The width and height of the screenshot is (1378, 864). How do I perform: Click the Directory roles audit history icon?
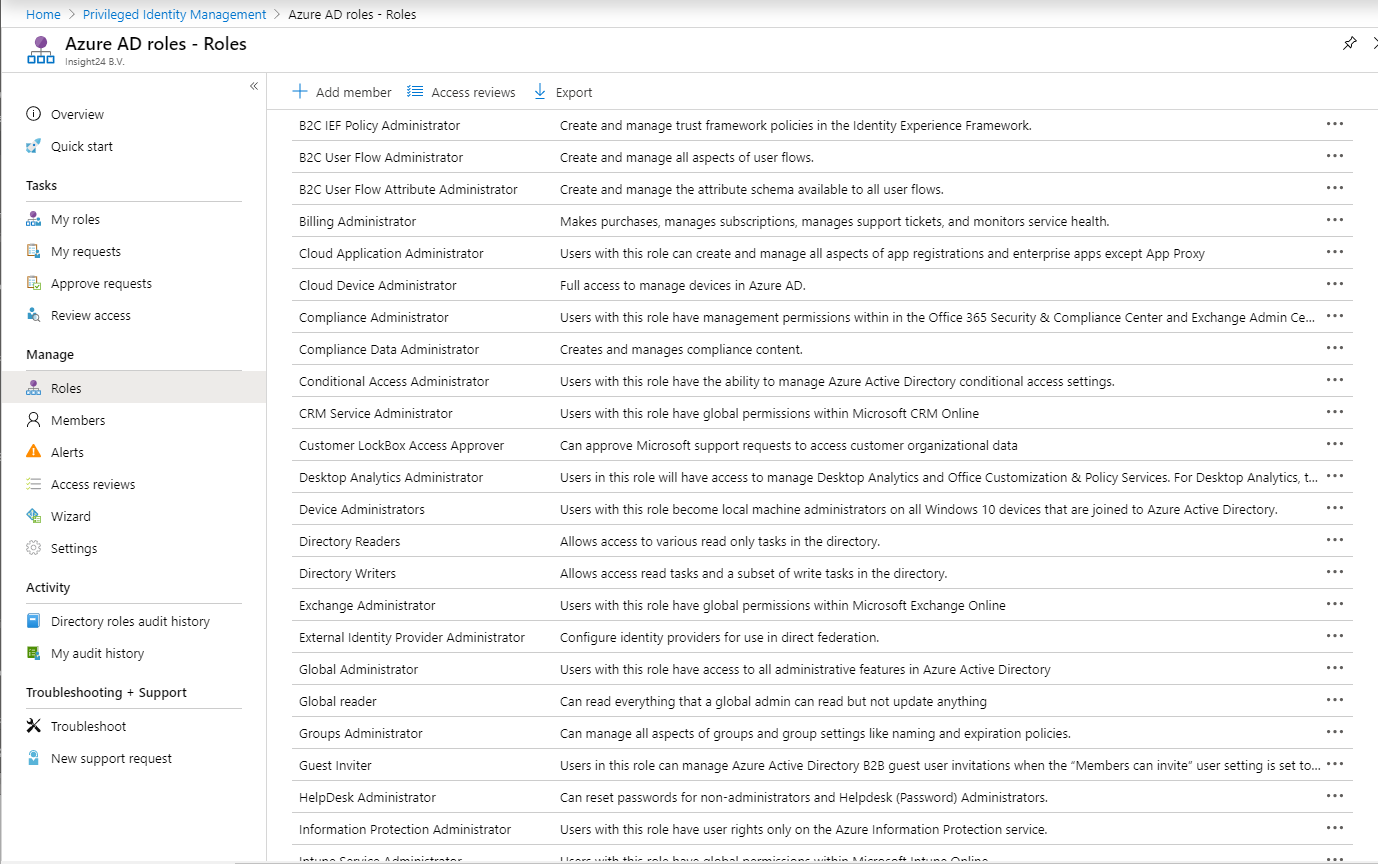(x=34, y=621)
